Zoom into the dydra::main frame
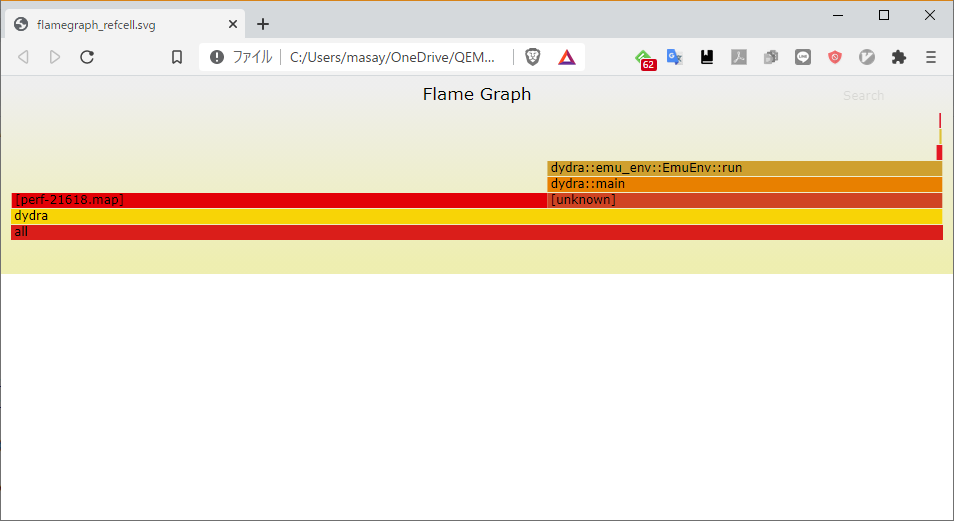The image size is (954, 521). click(745, 184)
